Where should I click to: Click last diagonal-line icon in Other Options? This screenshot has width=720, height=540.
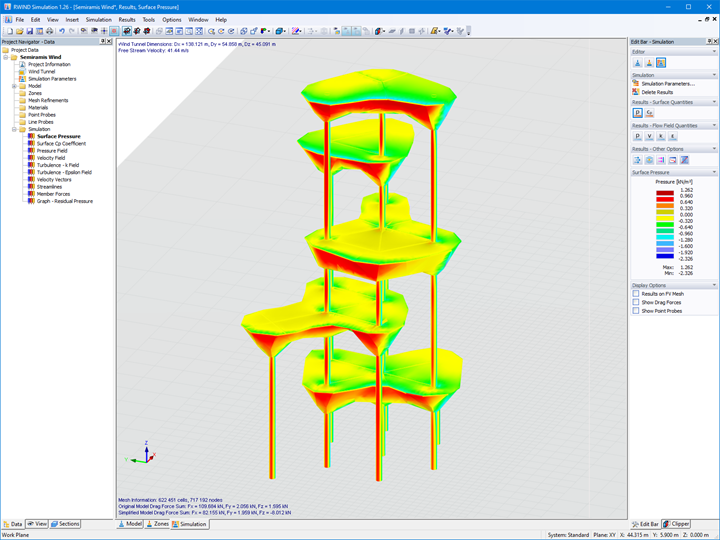tap(684, 160)
